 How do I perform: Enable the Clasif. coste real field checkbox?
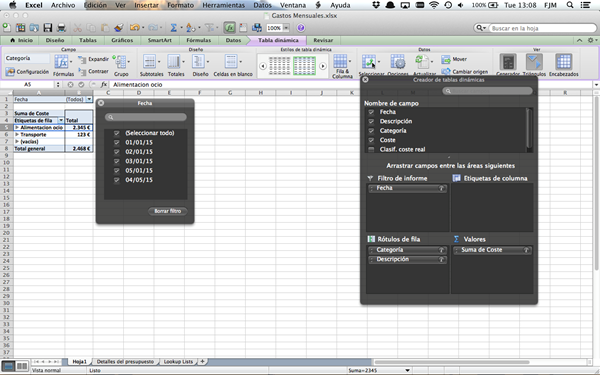(x=371, y=150)
